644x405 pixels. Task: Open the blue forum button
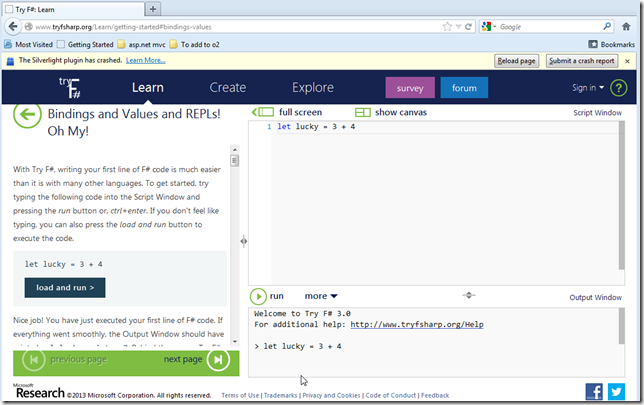click(x=464, y=87)
